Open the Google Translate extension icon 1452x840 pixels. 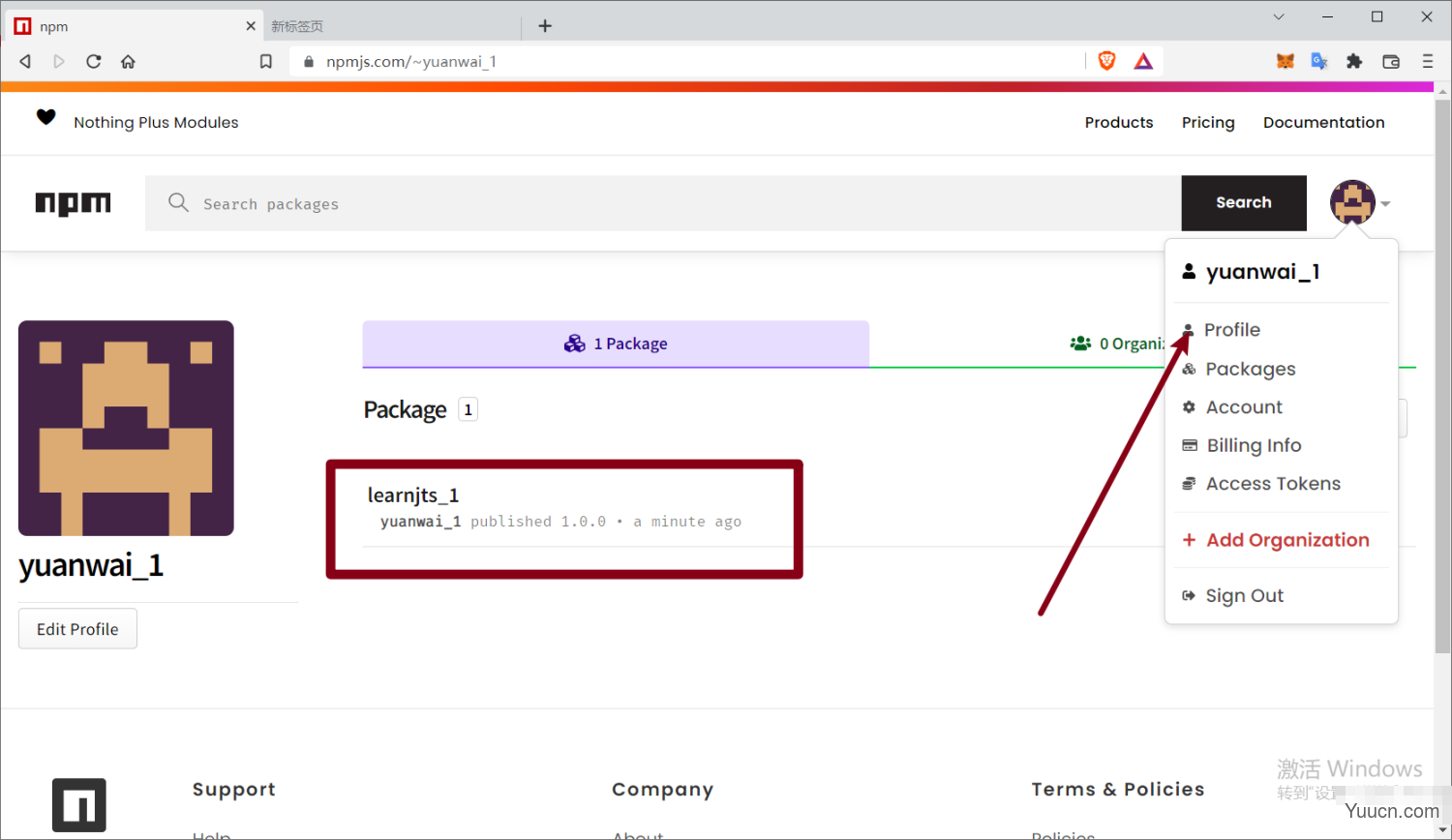tap(1319, 61)
